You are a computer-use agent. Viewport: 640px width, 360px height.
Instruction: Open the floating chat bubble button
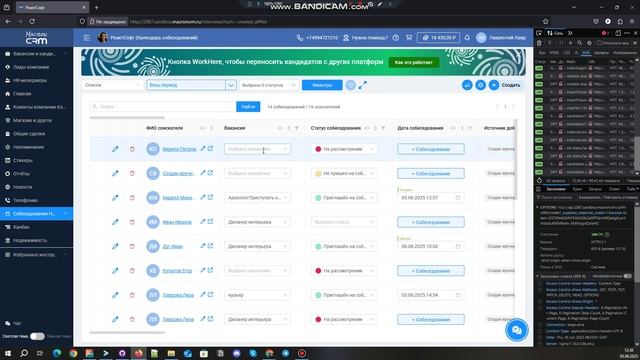pos(516,330)
